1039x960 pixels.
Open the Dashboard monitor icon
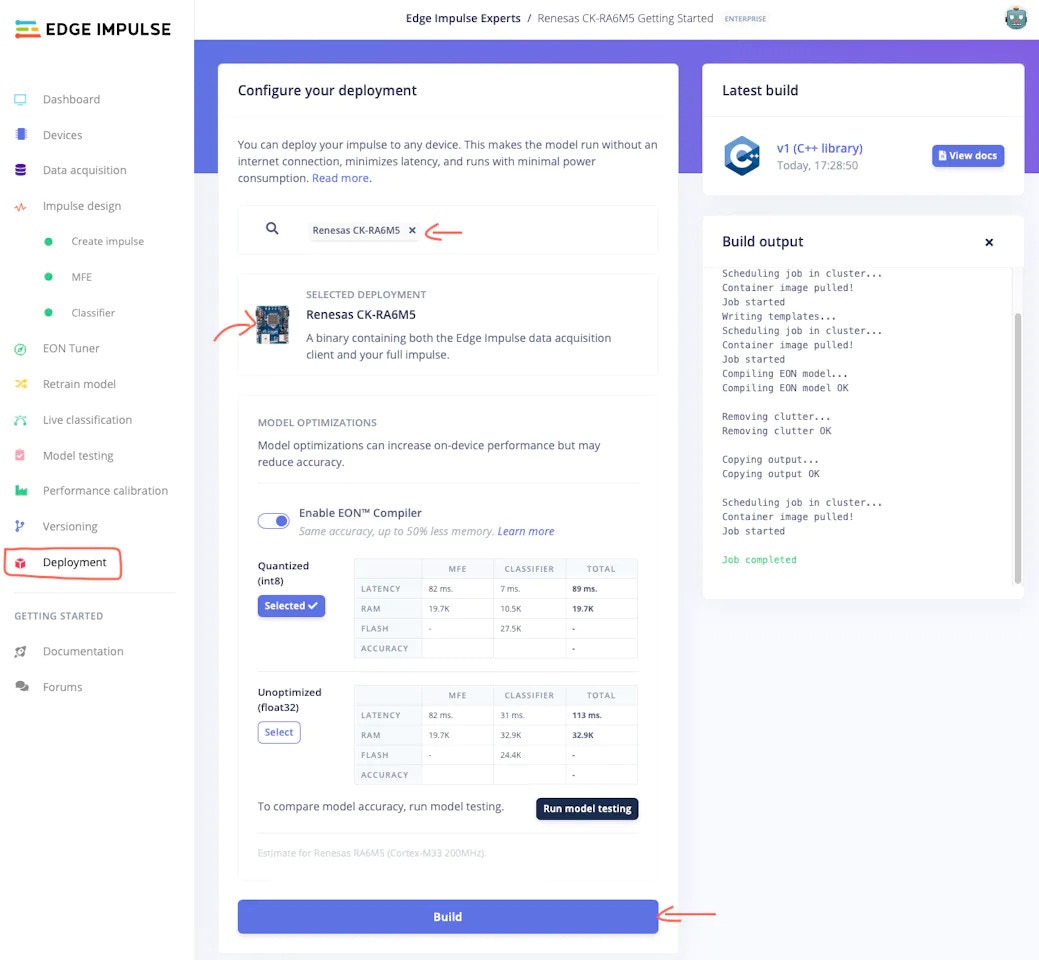(x=21, y=99)
